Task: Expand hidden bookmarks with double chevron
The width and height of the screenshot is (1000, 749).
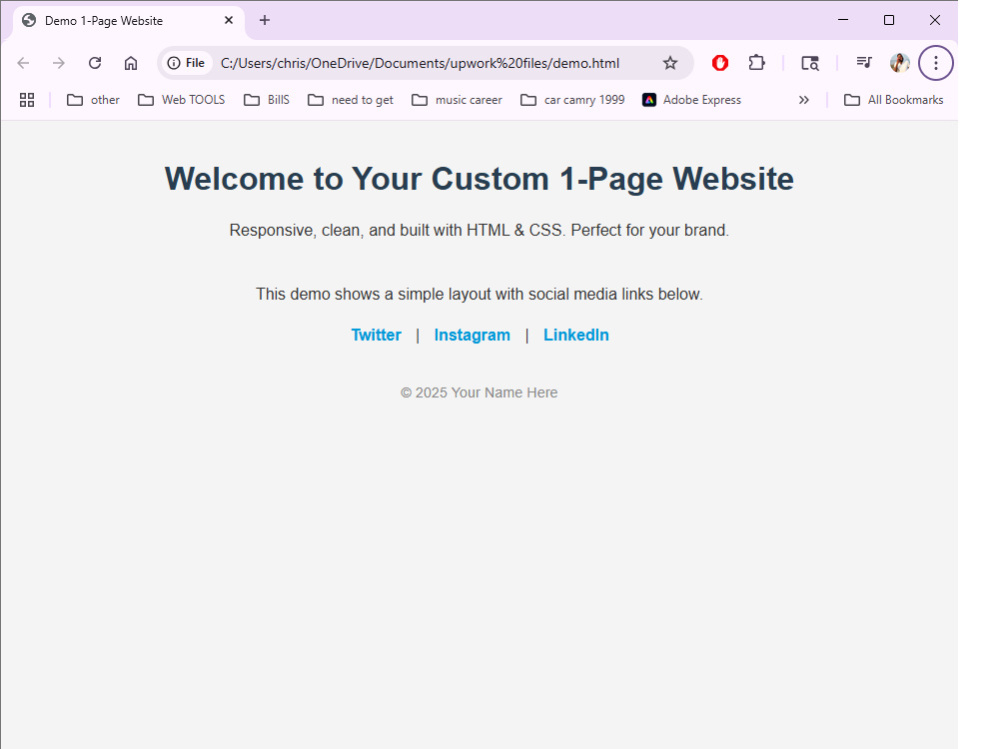Action: coord(804,100)
